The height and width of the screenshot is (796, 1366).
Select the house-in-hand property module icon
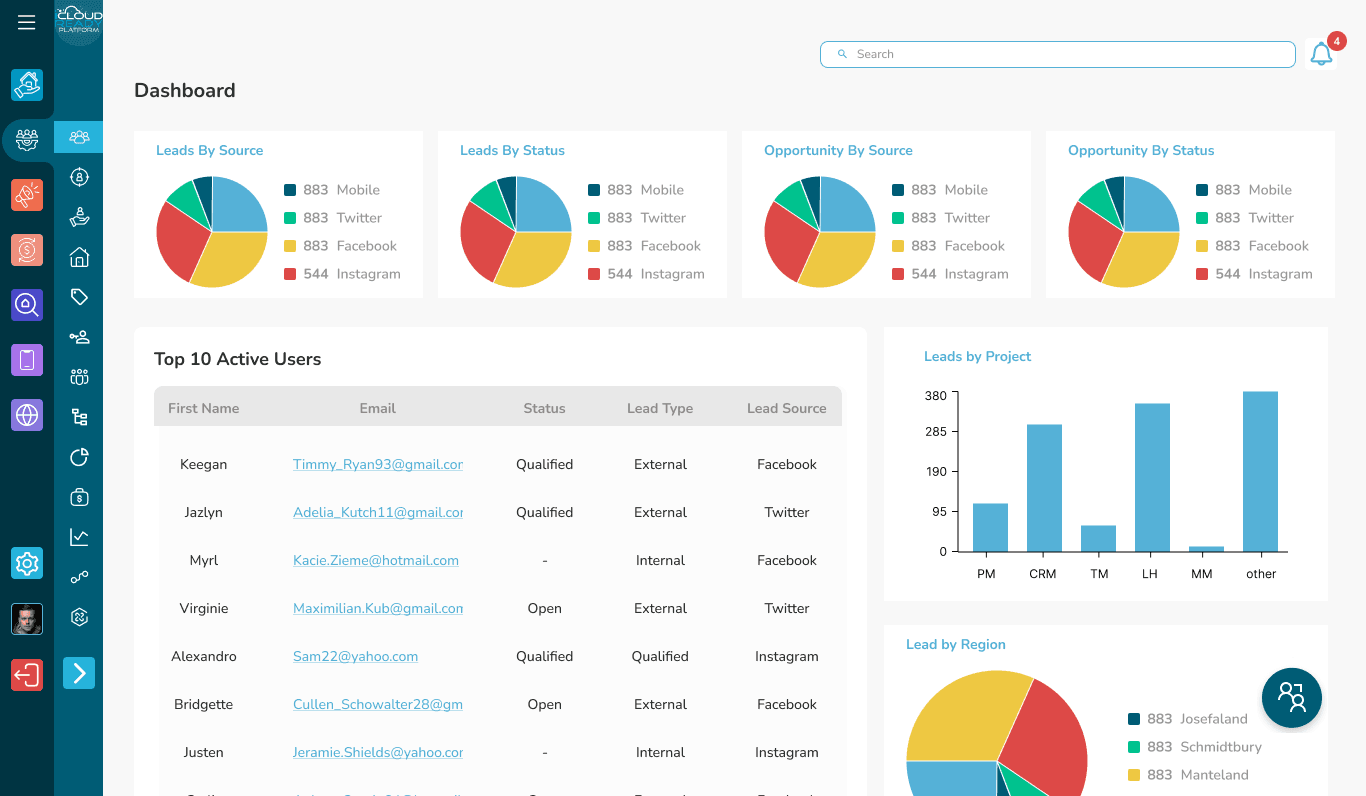(27, 85)
